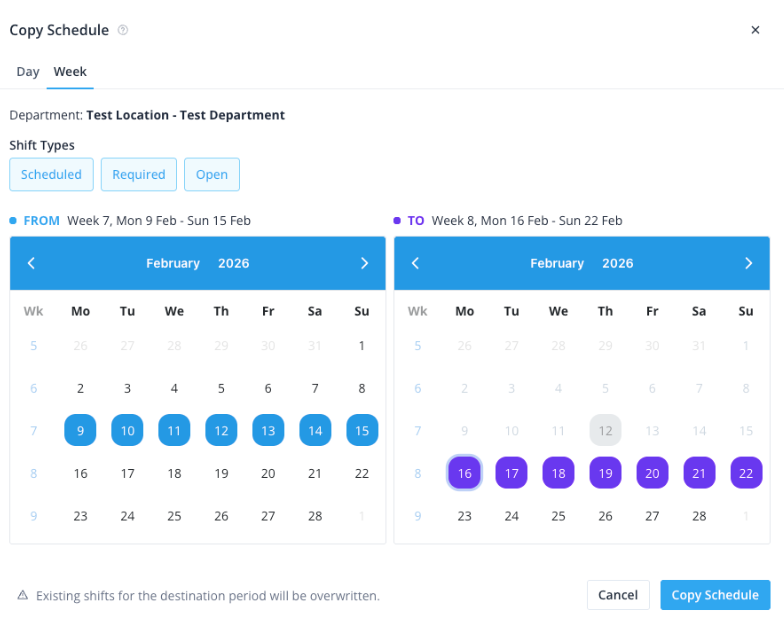Toggle the Required shift type
Image resolution: width=784 pixels, height=624 pixels.
pyautogui.click(x=139, y=174)
